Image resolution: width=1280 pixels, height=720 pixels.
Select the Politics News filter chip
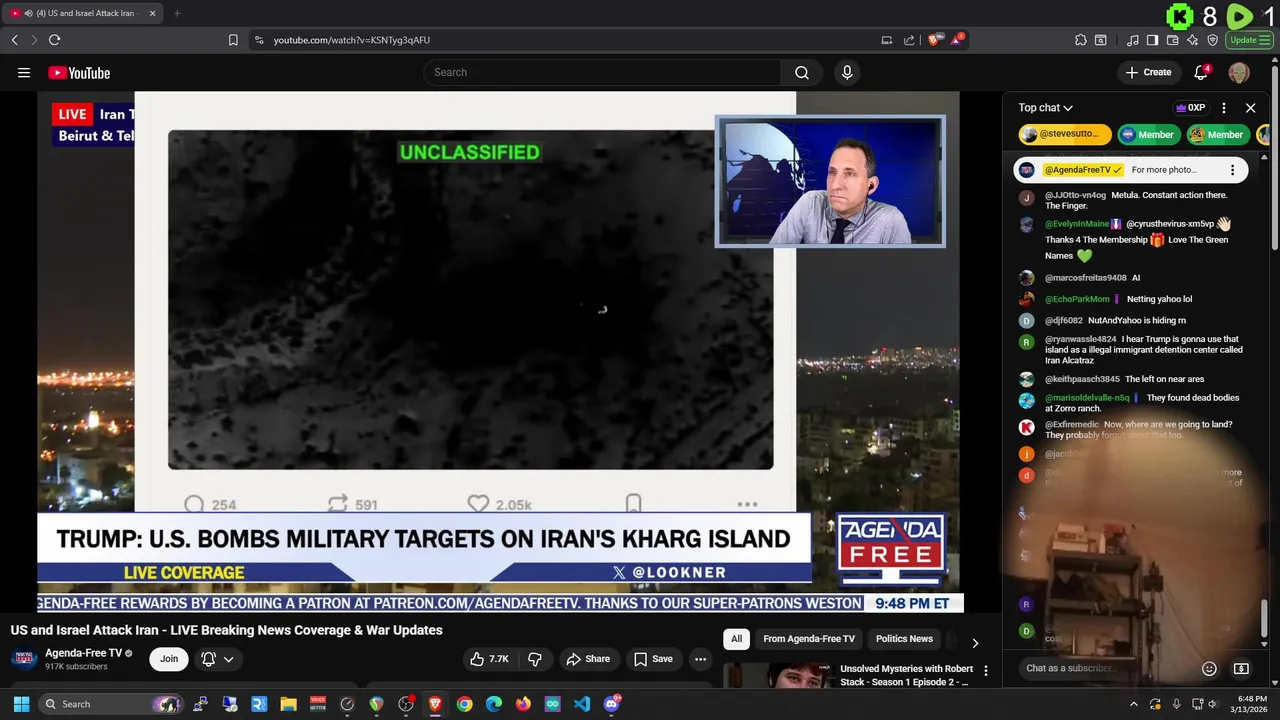(904, 639)
